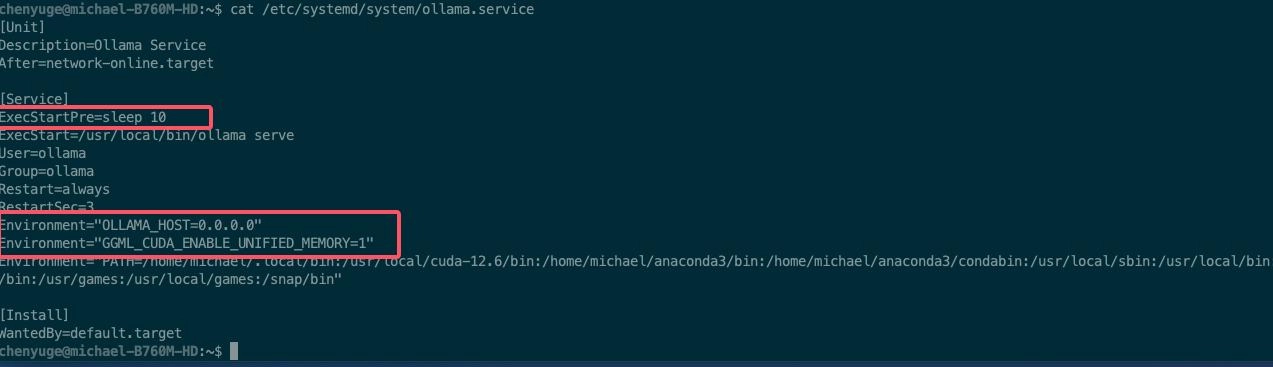Click the Restart=always line
This screenshot has height=367, width=1273.
55,189
